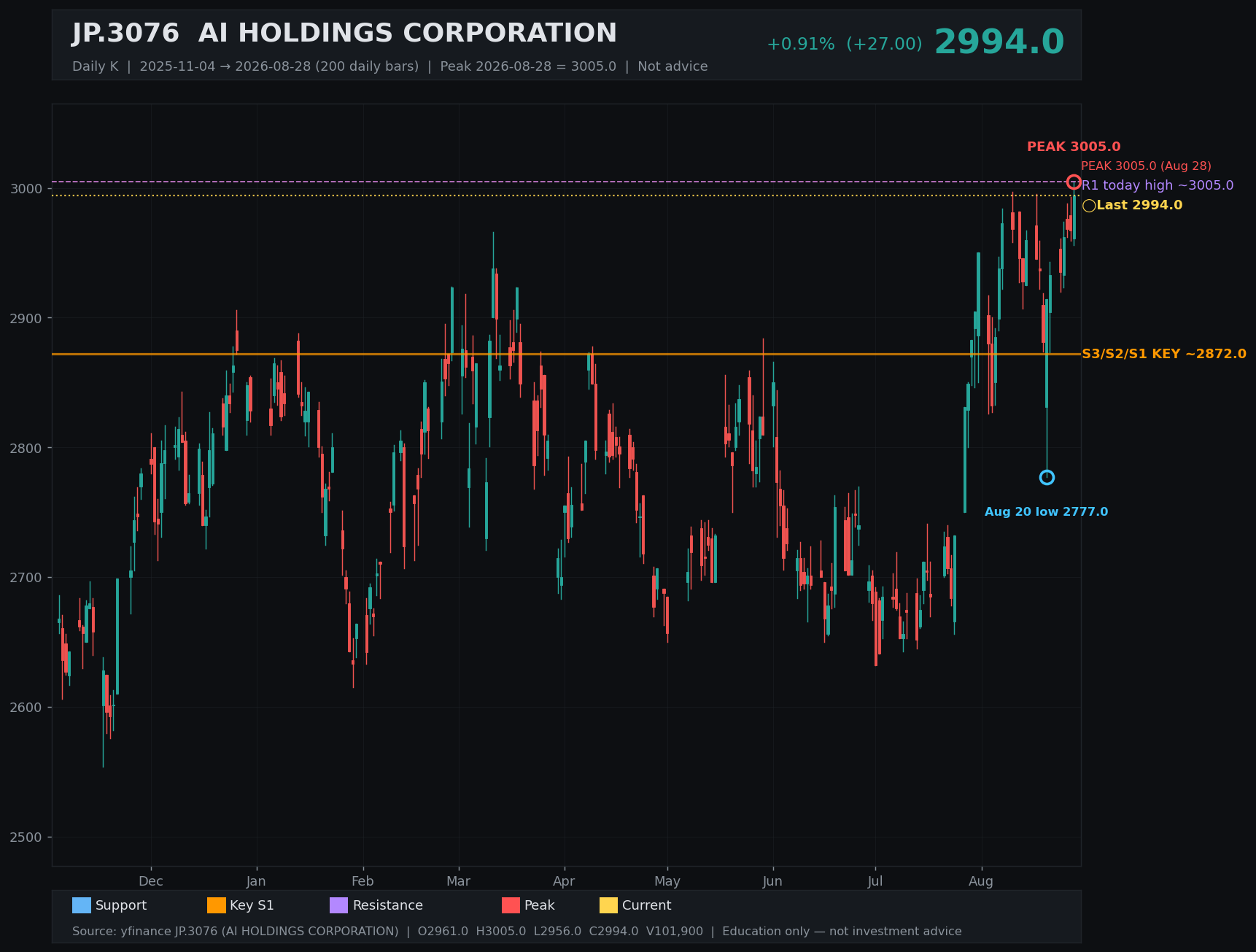Select the "Last 2994.0" annotation
The image size is (1256, 952).
coord(1139,205)
